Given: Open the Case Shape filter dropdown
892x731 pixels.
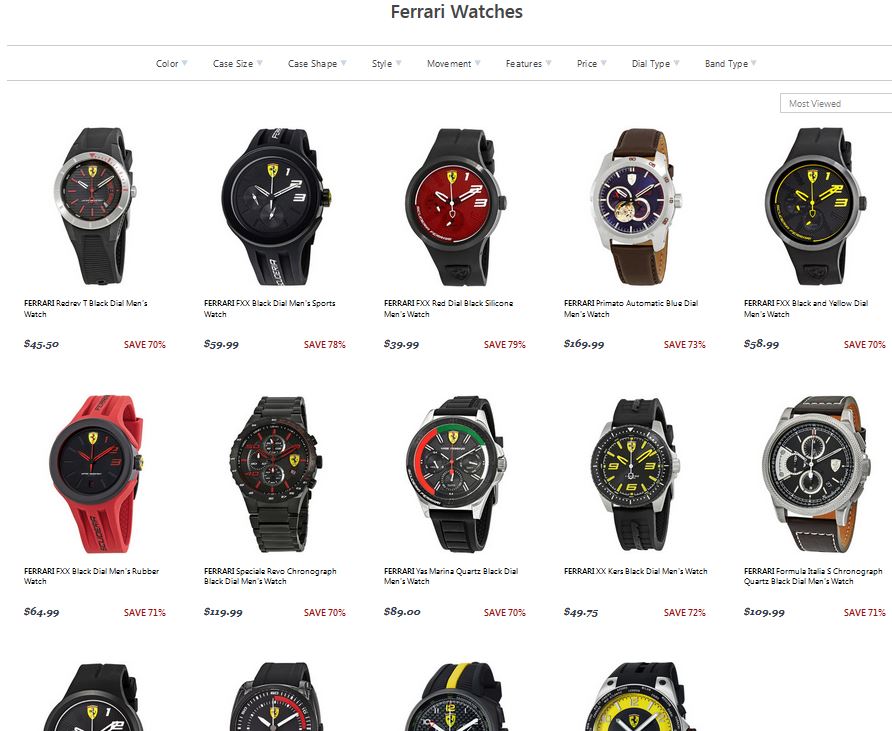Looking at the screenshot, I should click(x=317, y=64).
